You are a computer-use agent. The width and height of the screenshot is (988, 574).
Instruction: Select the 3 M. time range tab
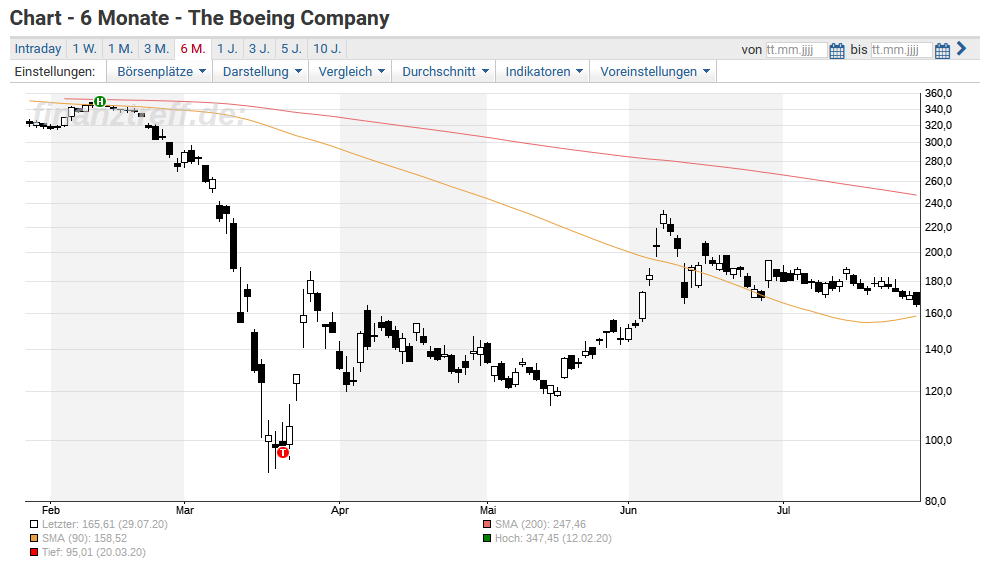click(x=156, y=49)
